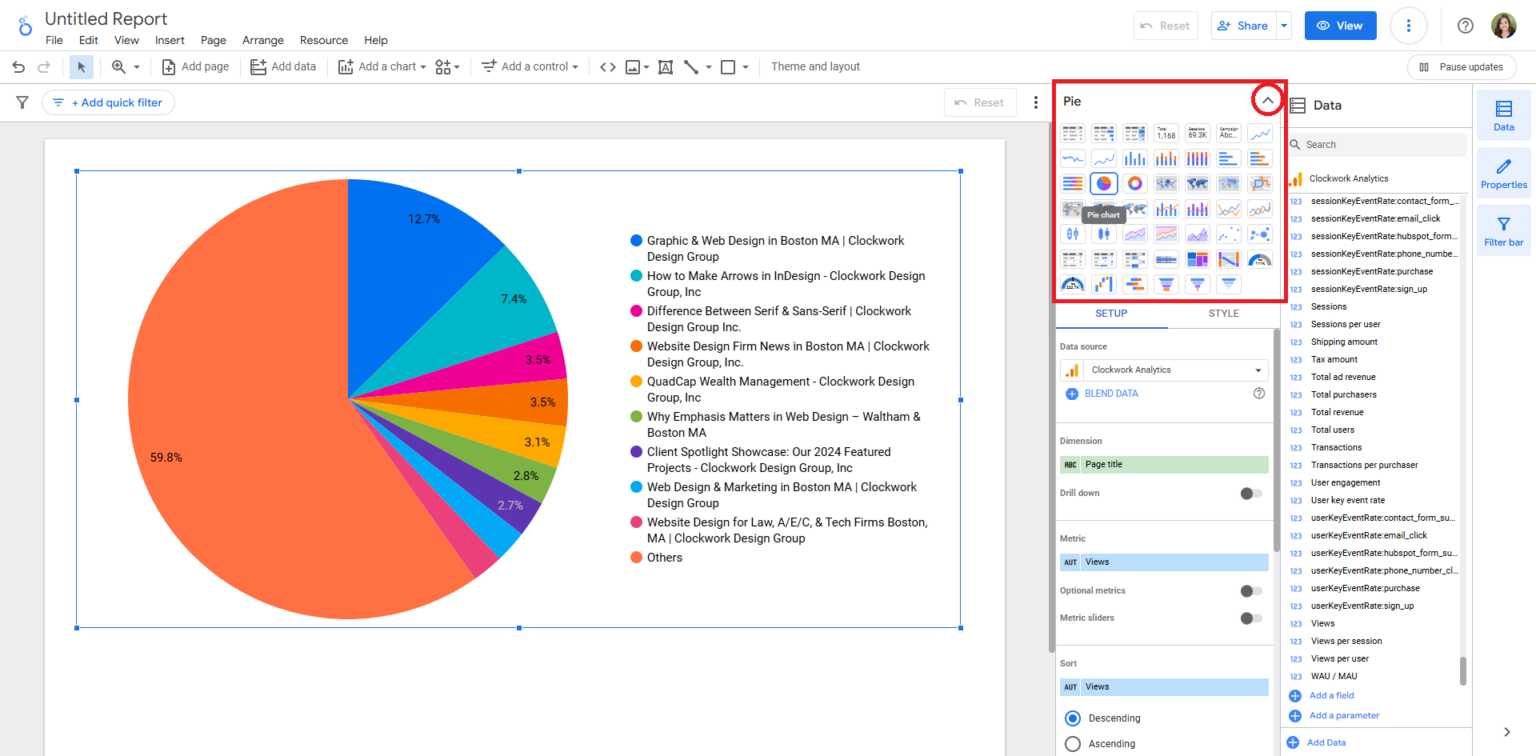Select the Text box tool in the toolbar

666,66
